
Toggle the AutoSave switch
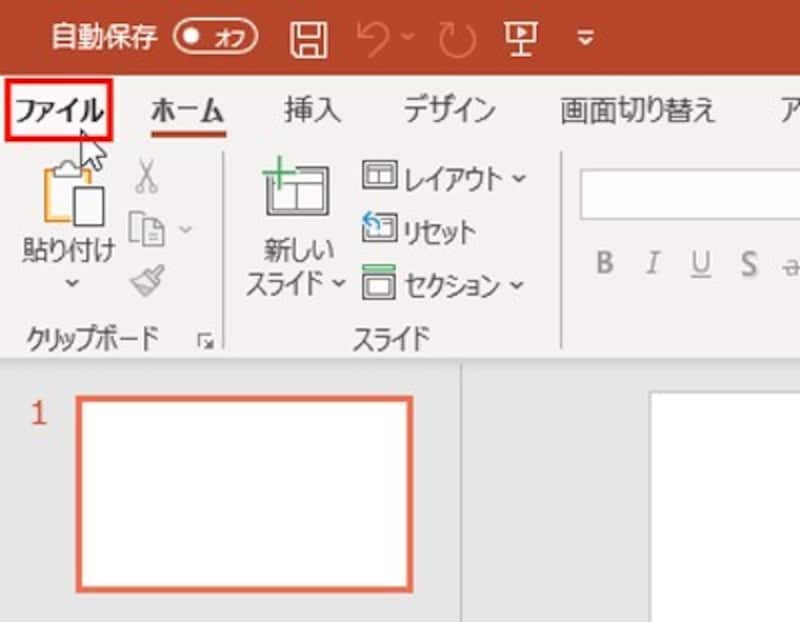pos(214,38)
